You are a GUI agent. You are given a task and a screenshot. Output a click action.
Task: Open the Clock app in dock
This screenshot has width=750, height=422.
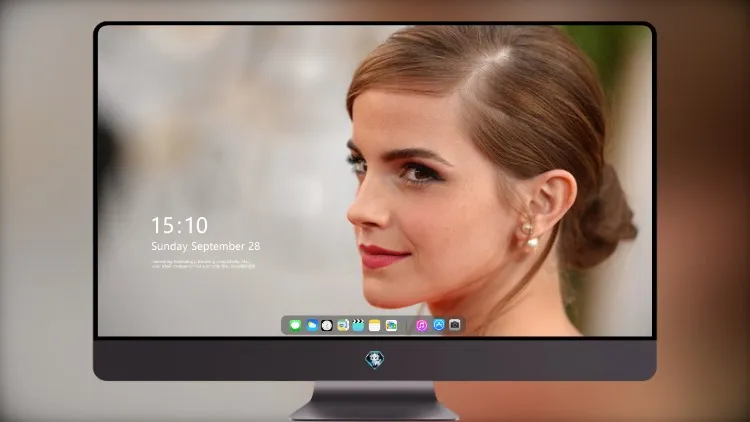coord(327,325)
